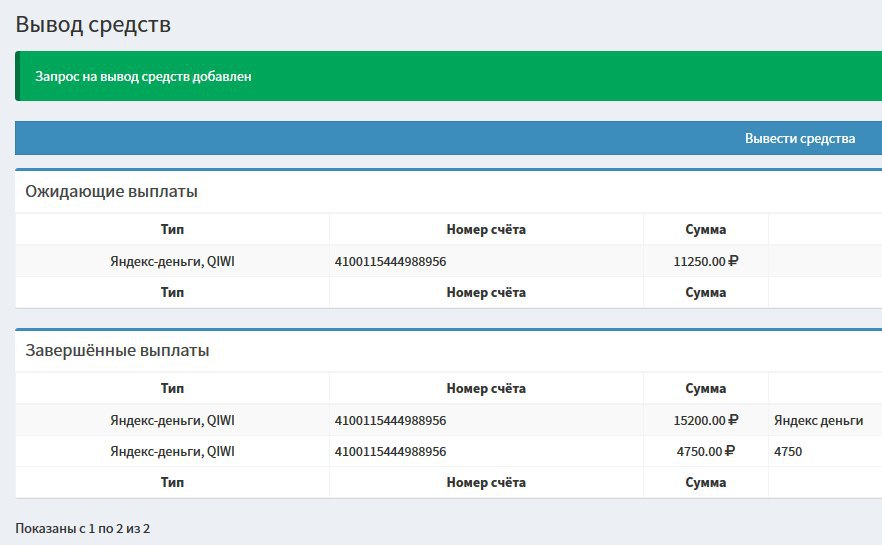Click the Показаны с 1 по 2 из 2 text
This screenshot has width=882, height=545.
click(x=83, y=529)
